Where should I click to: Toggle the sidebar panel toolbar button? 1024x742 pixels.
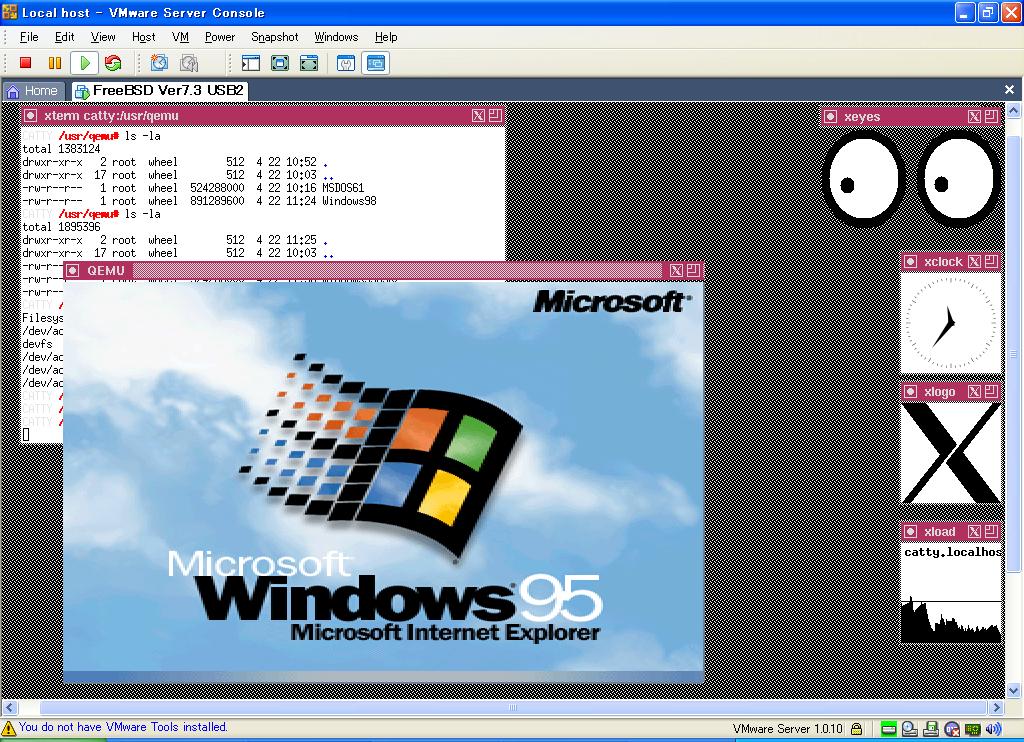[x=251, y=63]
